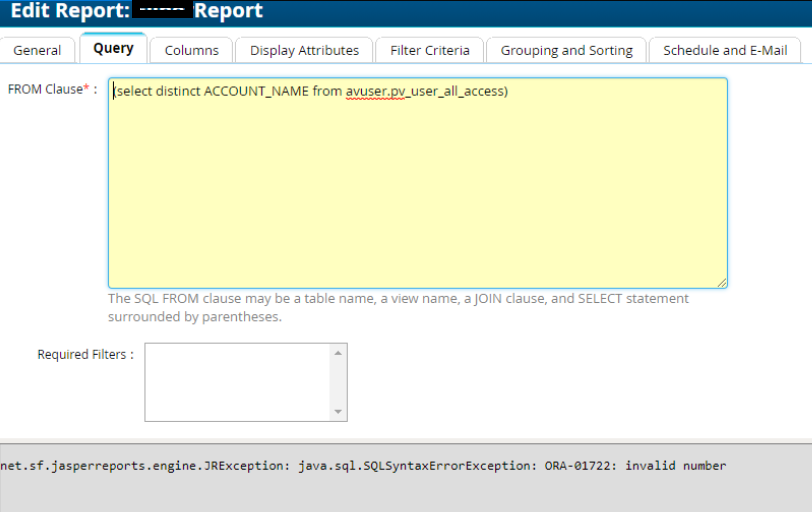Click inside the Required Filters list box
812x515 pixels.
(238, 382)
